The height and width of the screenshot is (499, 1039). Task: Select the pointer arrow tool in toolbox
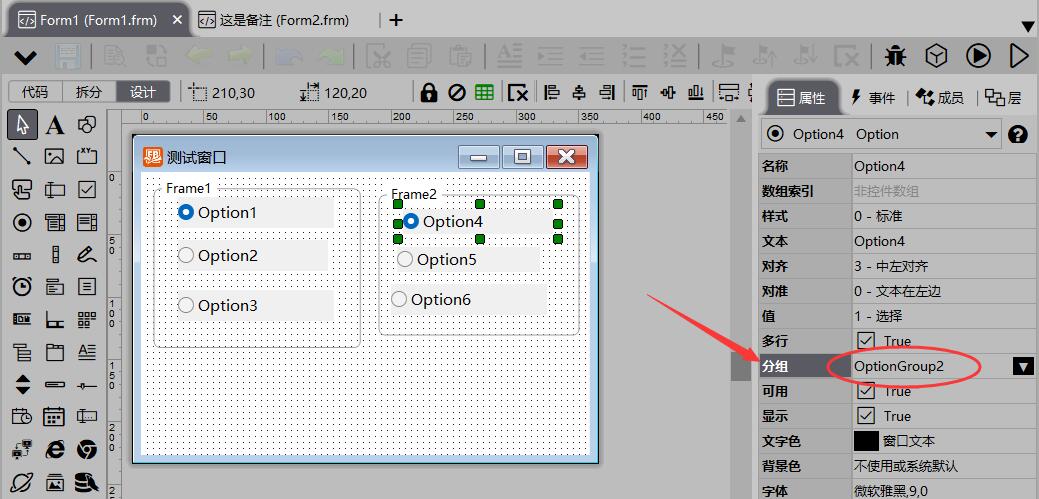23,125
